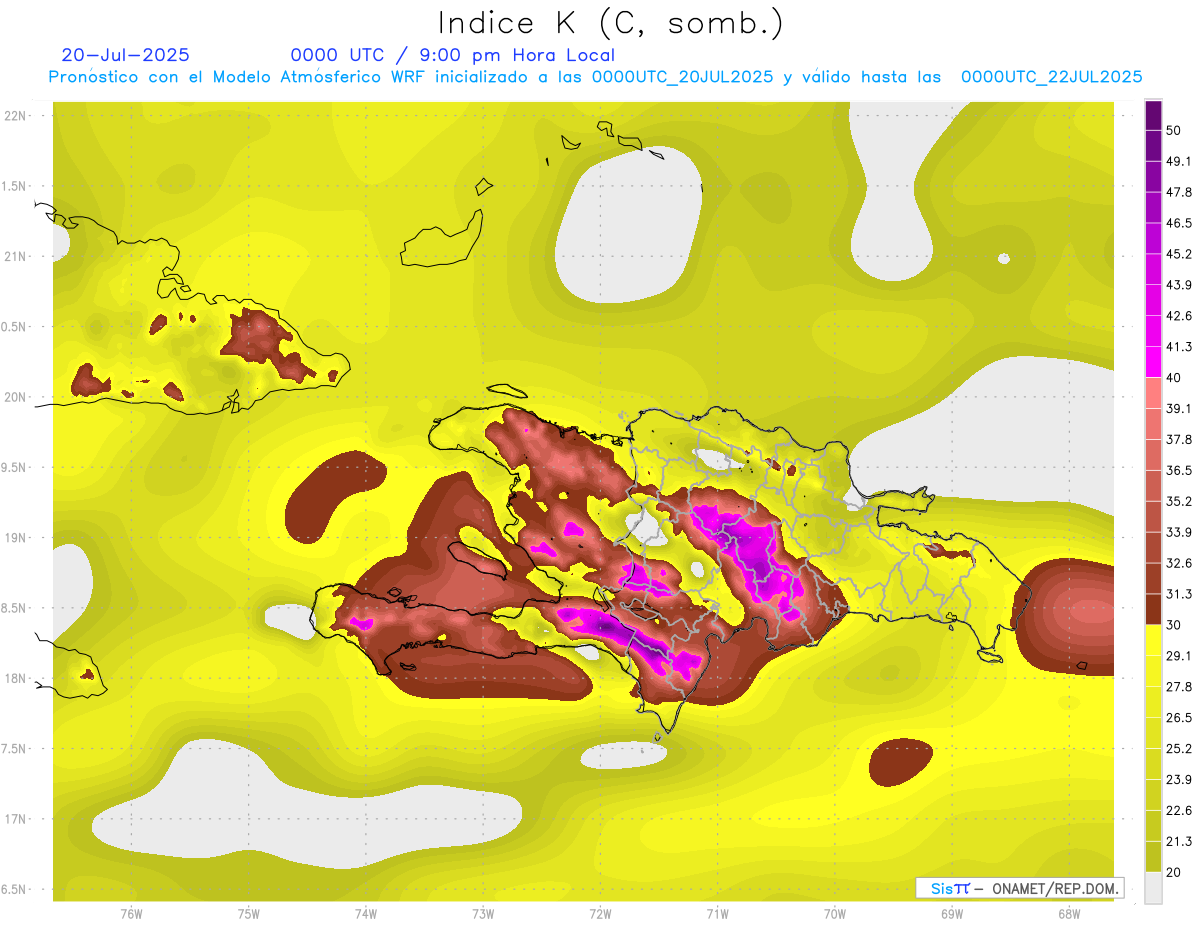Image resolution: width=1200 pixels, height=927 pixels.
Task: Click the '0000 UTC / 9:00 pm Hora Local' text
Action: (453, 55)
